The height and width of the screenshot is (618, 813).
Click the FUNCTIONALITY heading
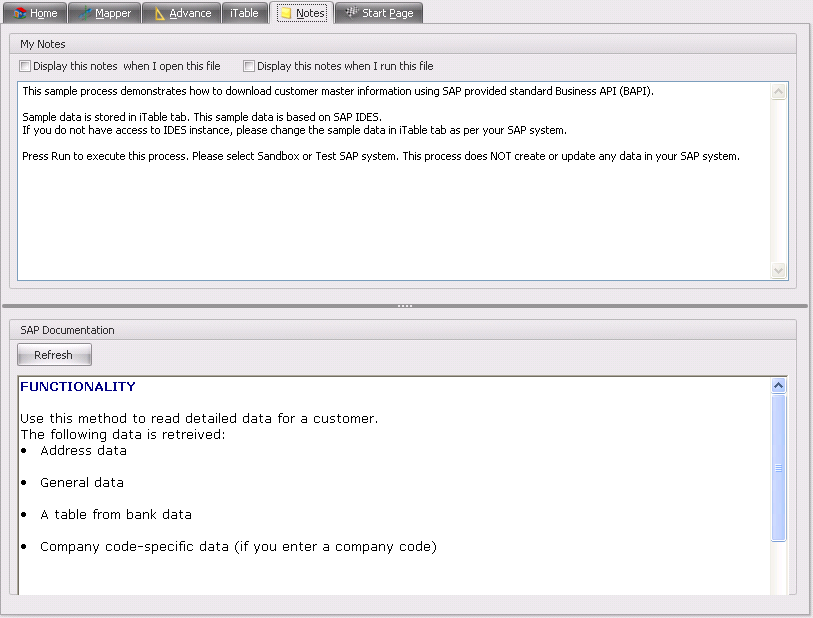pyautogui.click(x=78, y=387)
